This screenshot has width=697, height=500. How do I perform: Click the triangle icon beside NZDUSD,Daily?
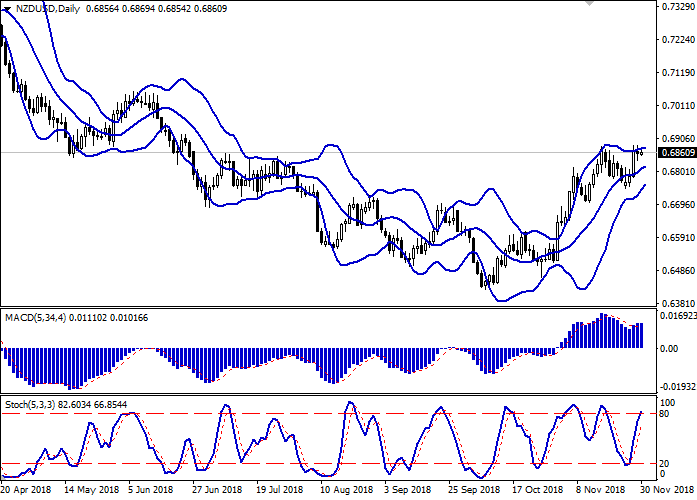8,8
